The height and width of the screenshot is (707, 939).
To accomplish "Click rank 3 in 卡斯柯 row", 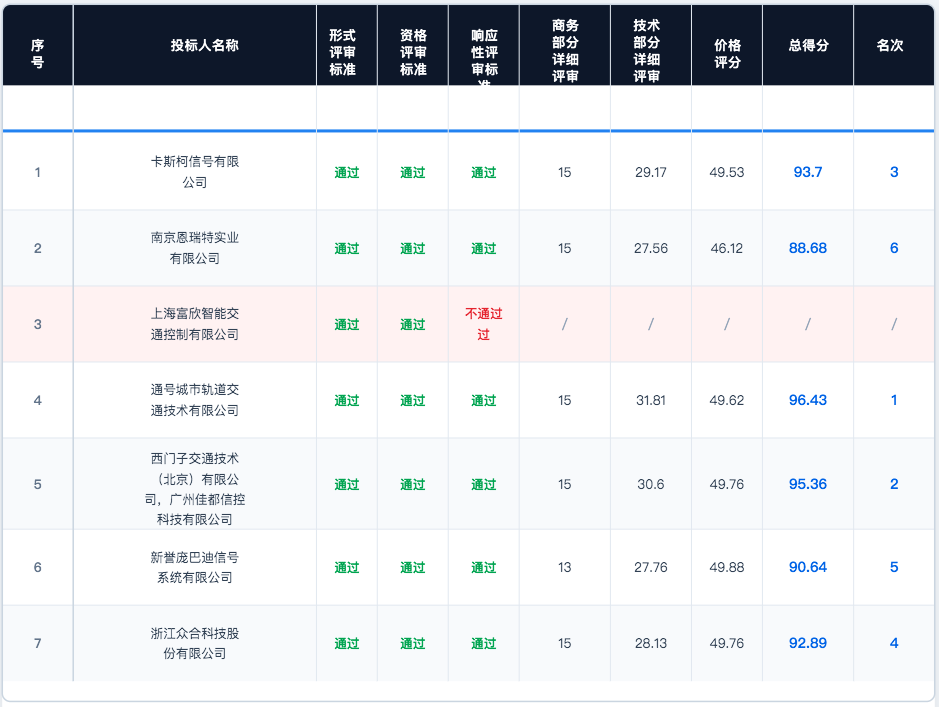I will click(x=894, y=172).
